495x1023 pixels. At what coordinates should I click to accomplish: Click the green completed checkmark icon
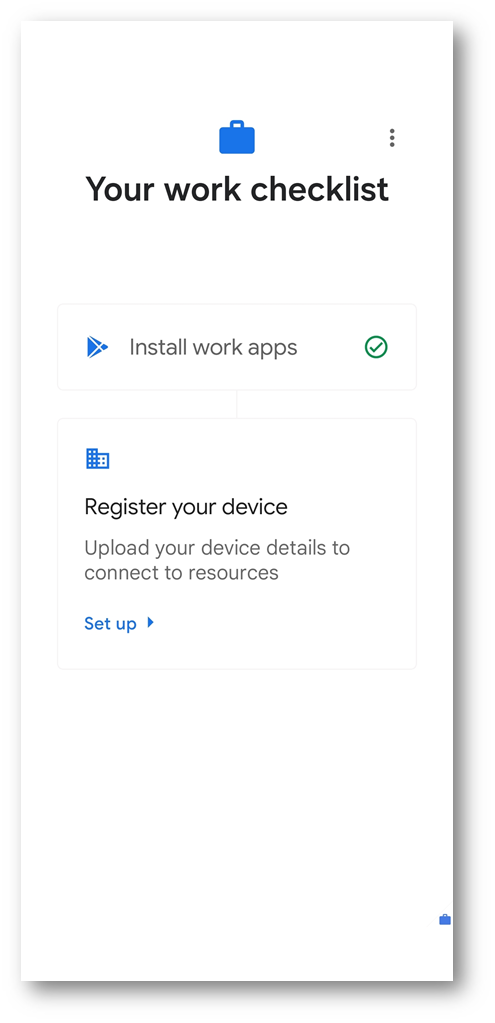(x=376, y=347)
